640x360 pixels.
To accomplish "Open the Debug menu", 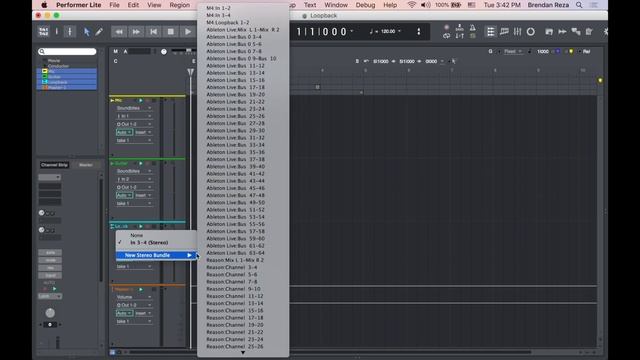I will click(365, 5).
